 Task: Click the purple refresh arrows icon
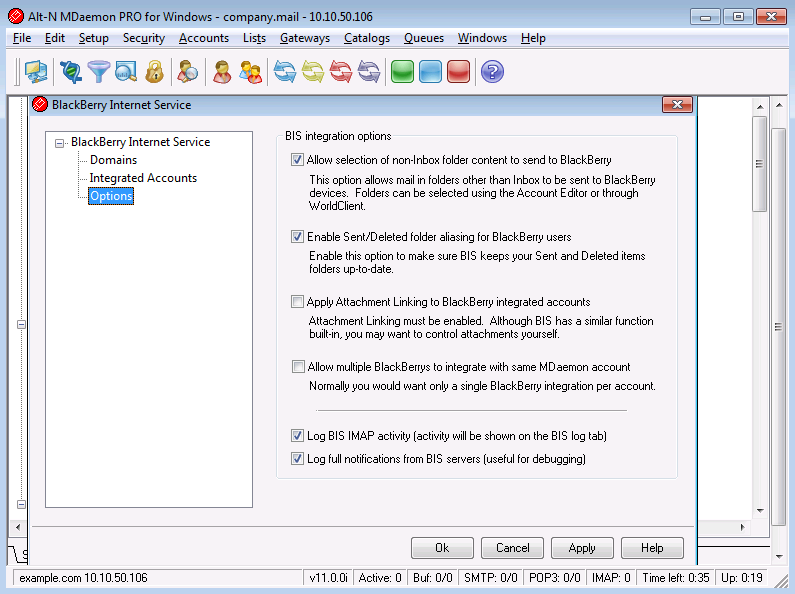tap(369, 71)
